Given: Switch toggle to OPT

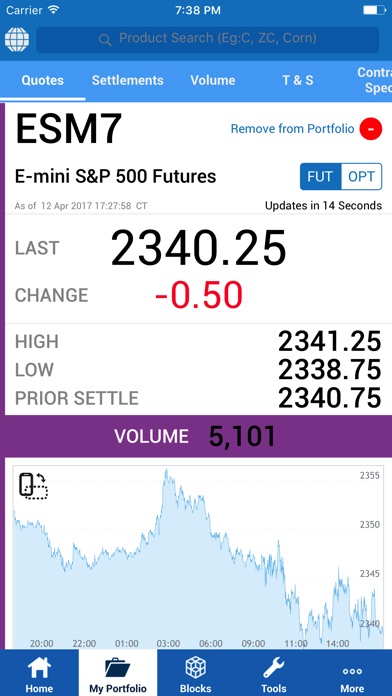Looking at the screenshot, I should tap(361, 177).
